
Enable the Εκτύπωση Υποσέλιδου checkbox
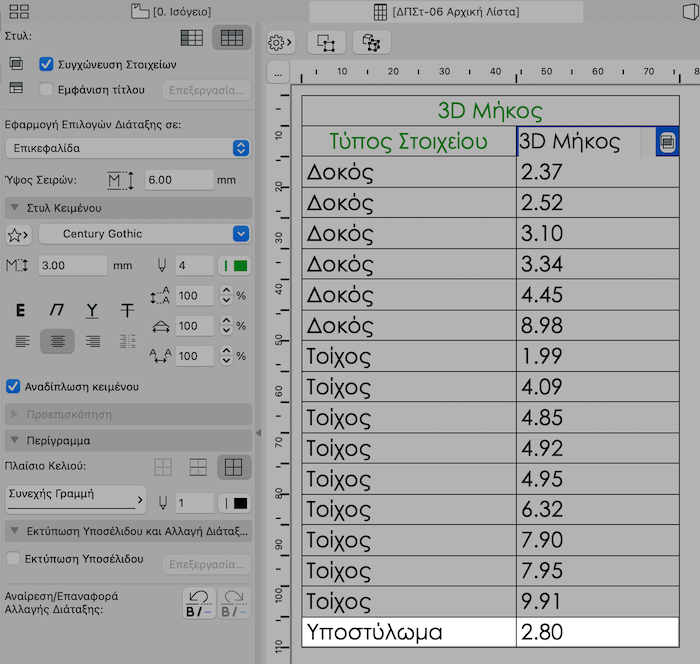(x=14, y=558)
